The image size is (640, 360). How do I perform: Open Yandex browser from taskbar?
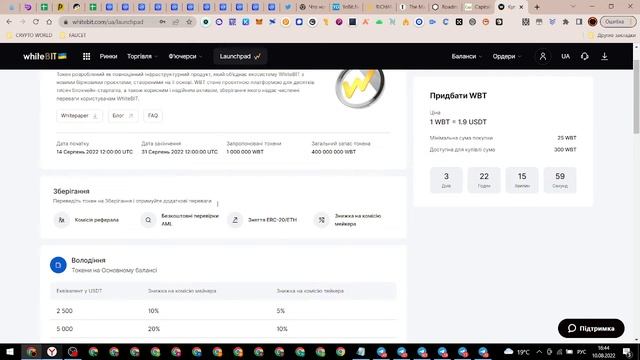click(52, 351)
